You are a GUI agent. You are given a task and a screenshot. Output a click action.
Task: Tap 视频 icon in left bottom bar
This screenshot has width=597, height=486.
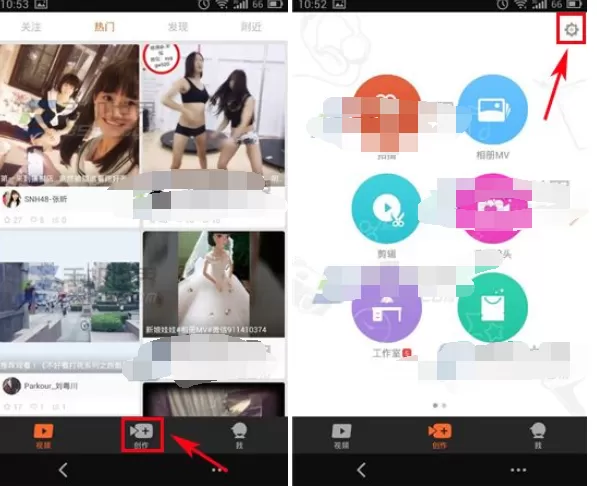[43, 435]
